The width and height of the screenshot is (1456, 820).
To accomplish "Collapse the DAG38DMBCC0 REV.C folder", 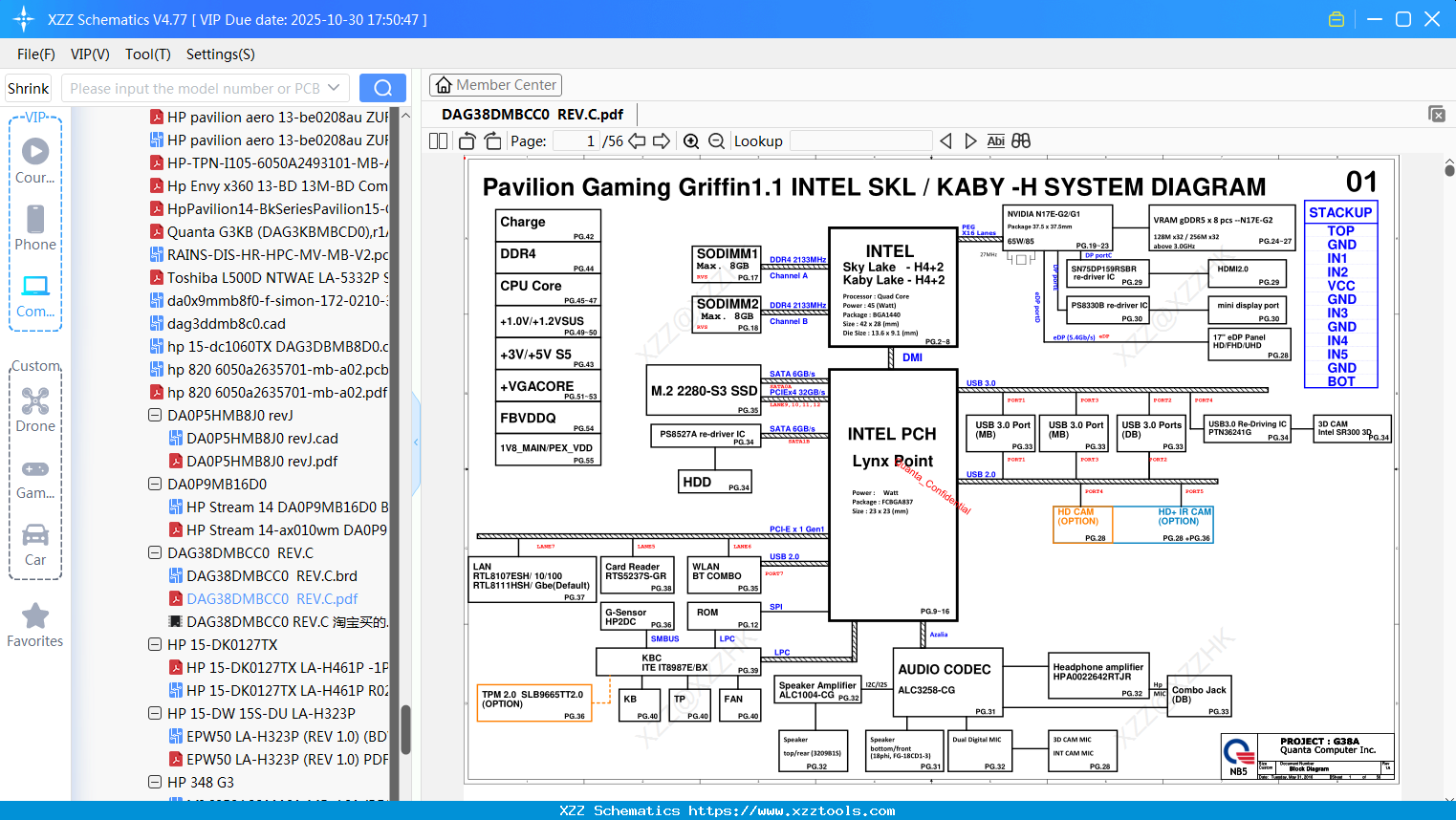I will point(155,553).
